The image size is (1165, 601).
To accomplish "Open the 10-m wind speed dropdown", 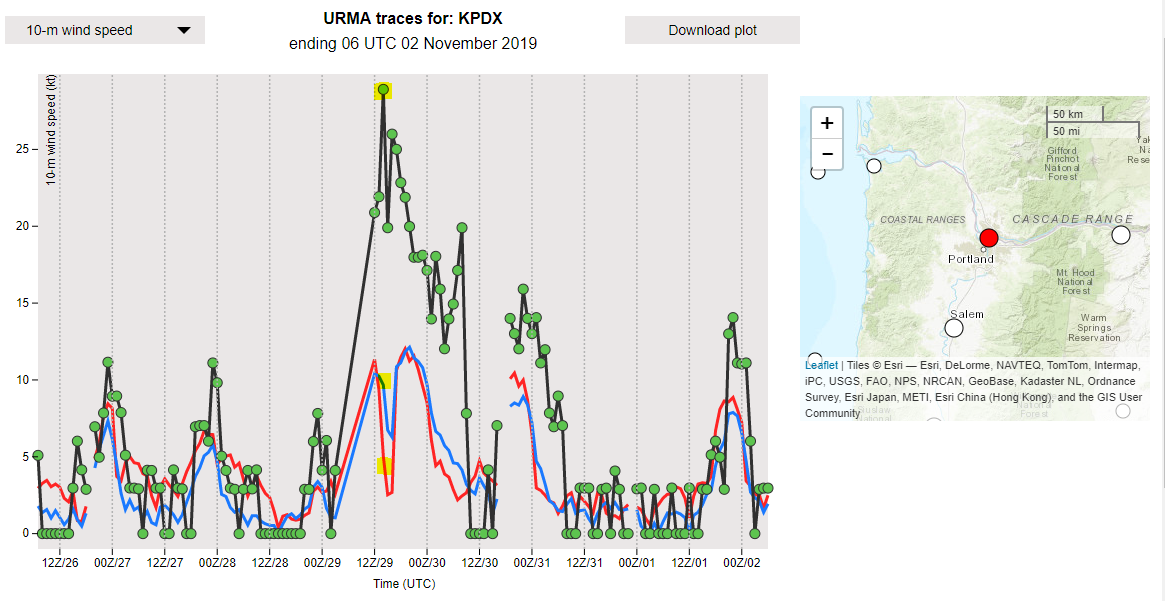I will pos(105,30).
